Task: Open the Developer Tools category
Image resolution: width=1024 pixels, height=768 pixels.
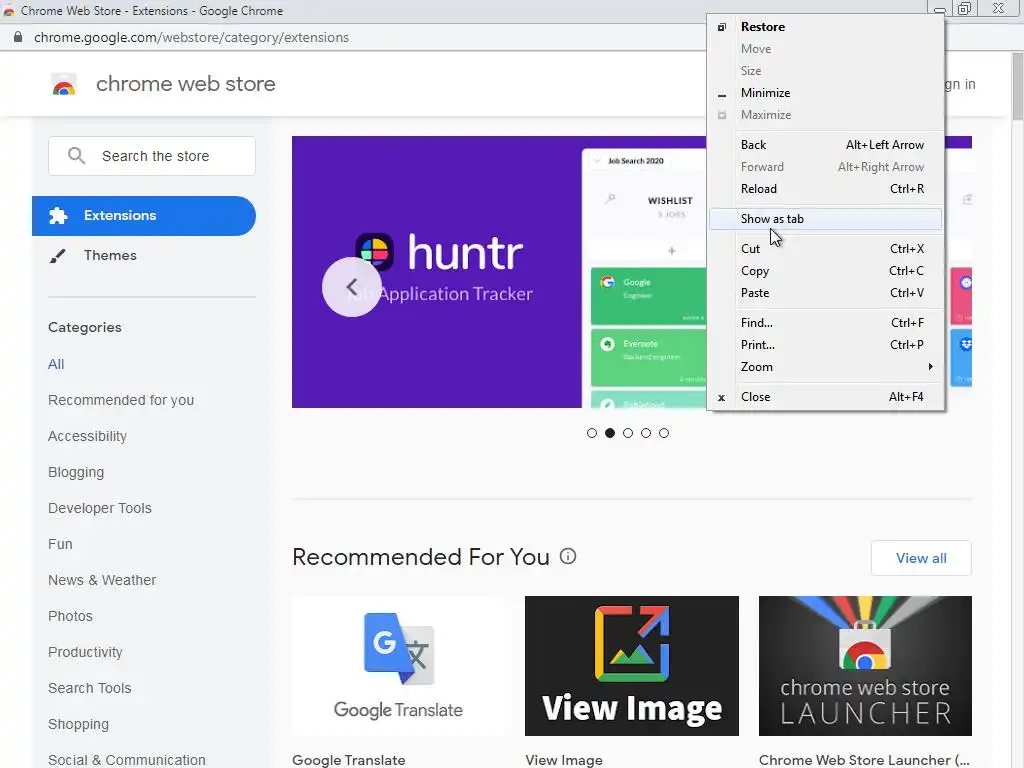Action: tap(100, 508)
